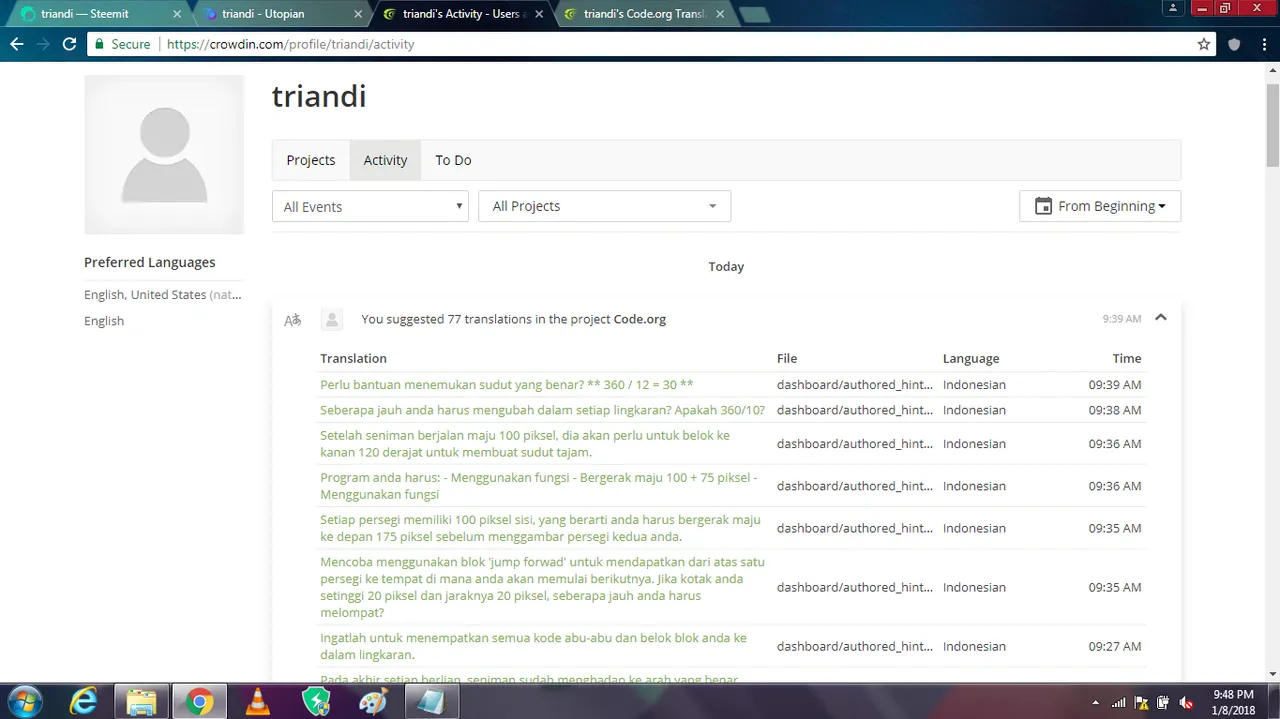Close the triandi's Code.org Translation tab

point(719,15)
